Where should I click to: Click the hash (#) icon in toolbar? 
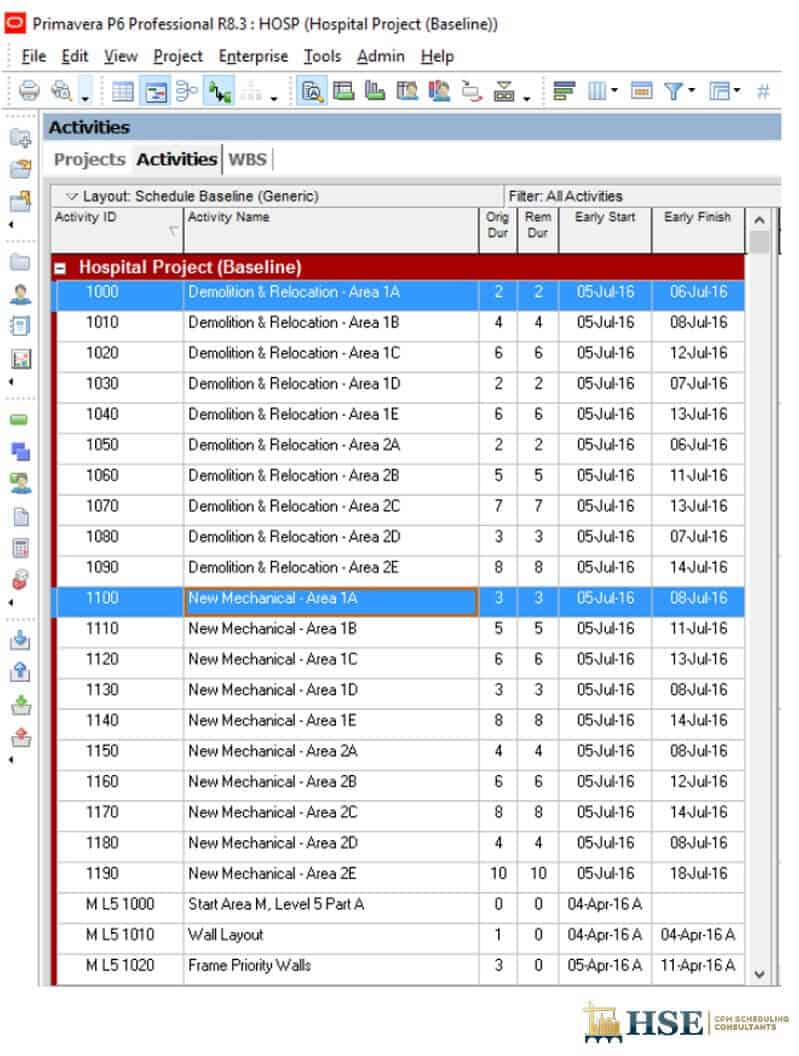click(x=763, y=92)
